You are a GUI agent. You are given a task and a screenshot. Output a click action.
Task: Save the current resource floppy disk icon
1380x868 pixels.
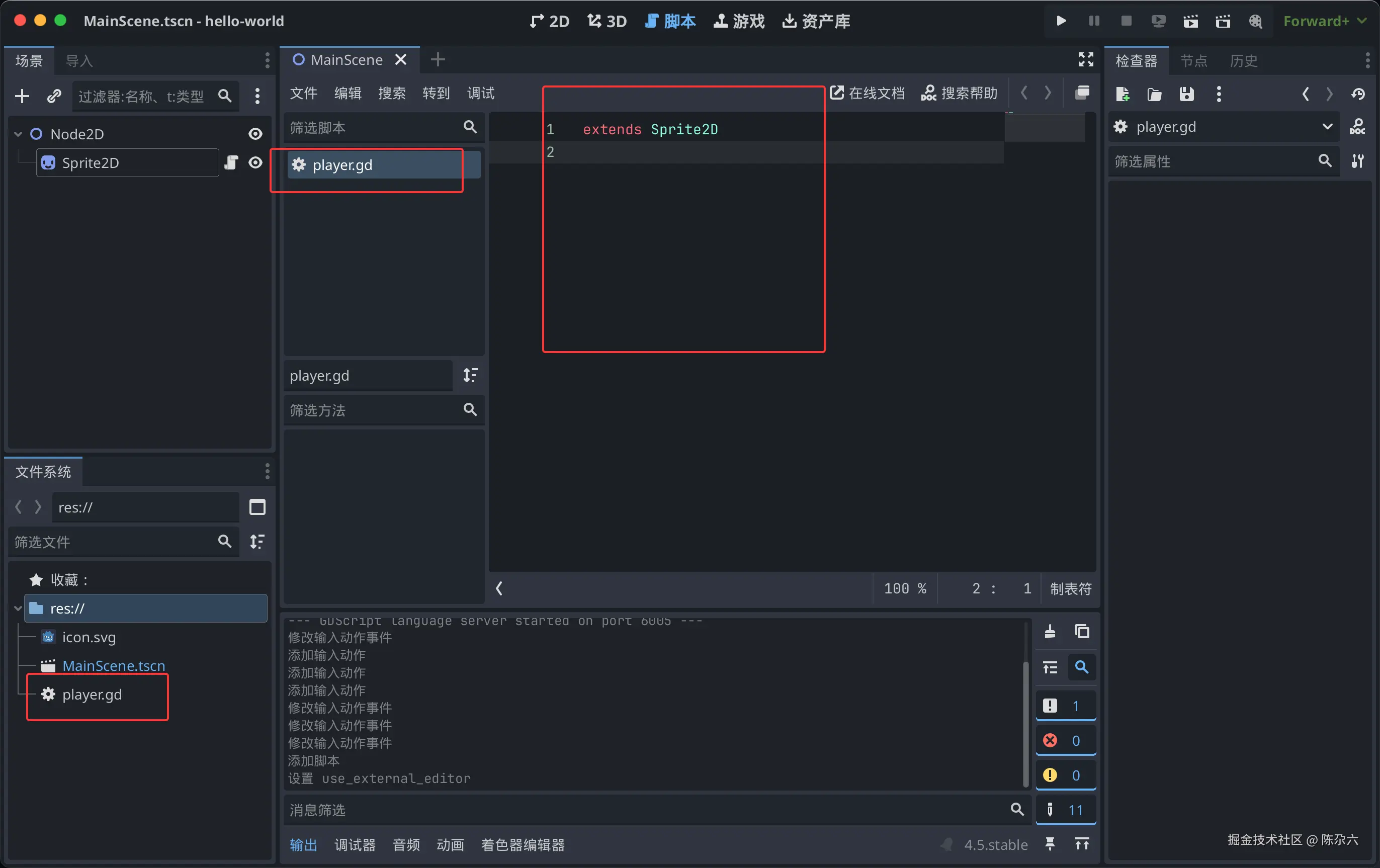(x=1186, y=94)
